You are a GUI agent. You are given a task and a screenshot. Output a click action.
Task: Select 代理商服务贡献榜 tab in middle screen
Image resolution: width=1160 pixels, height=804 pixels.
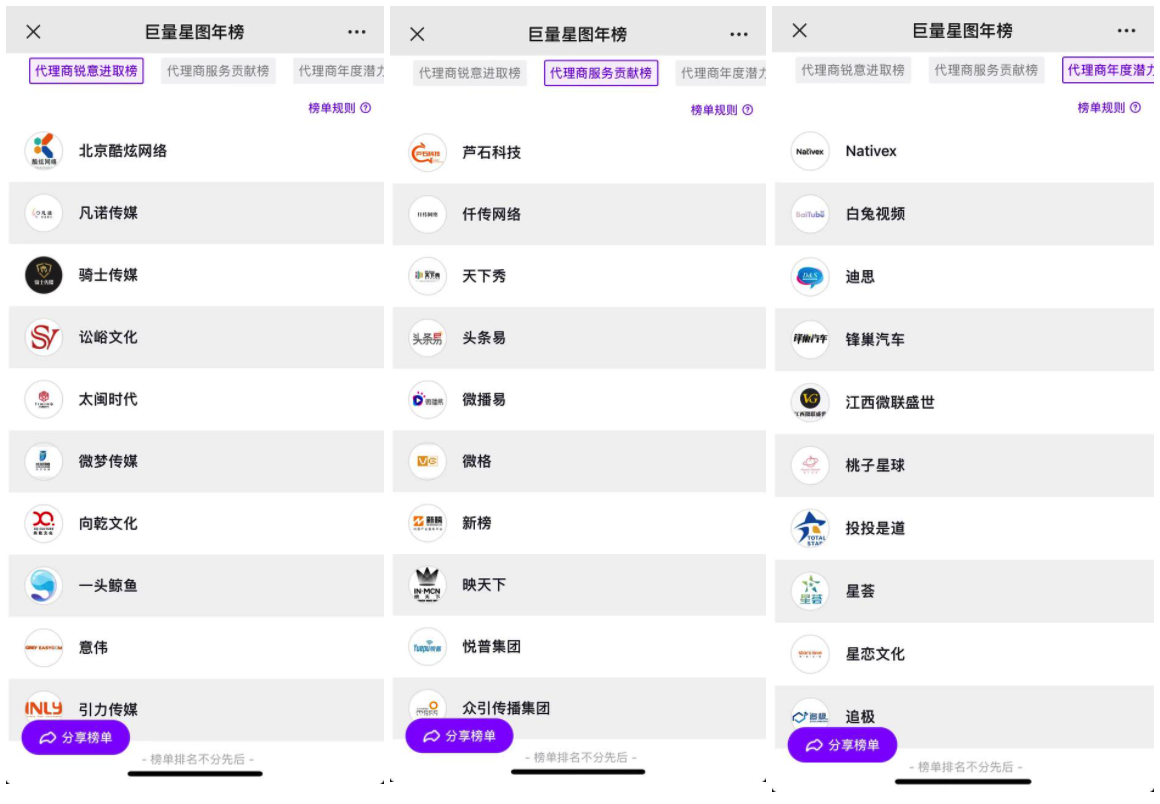[601, 73]
